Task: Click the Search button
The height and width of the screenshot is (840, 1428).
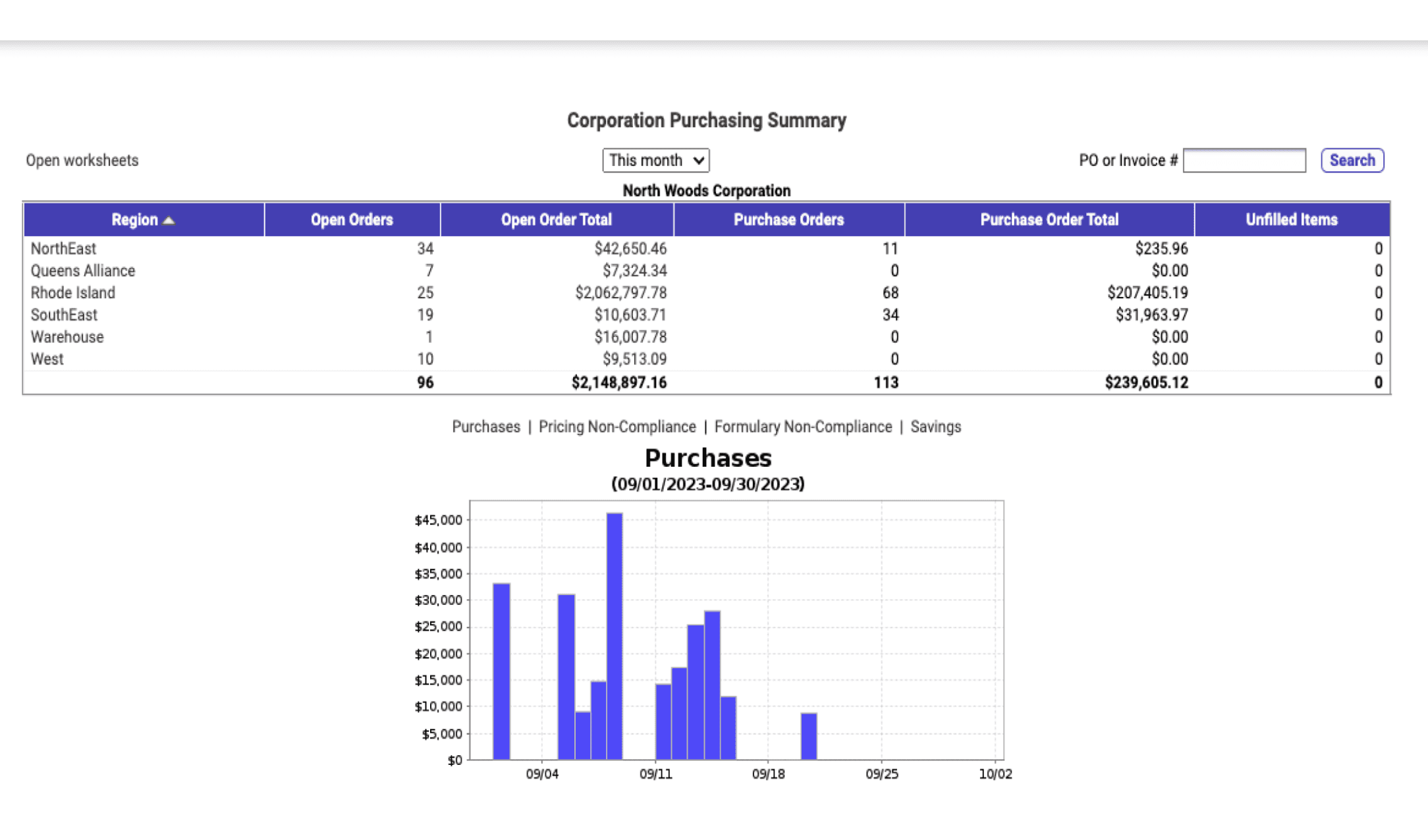Action: [1352, 160]
